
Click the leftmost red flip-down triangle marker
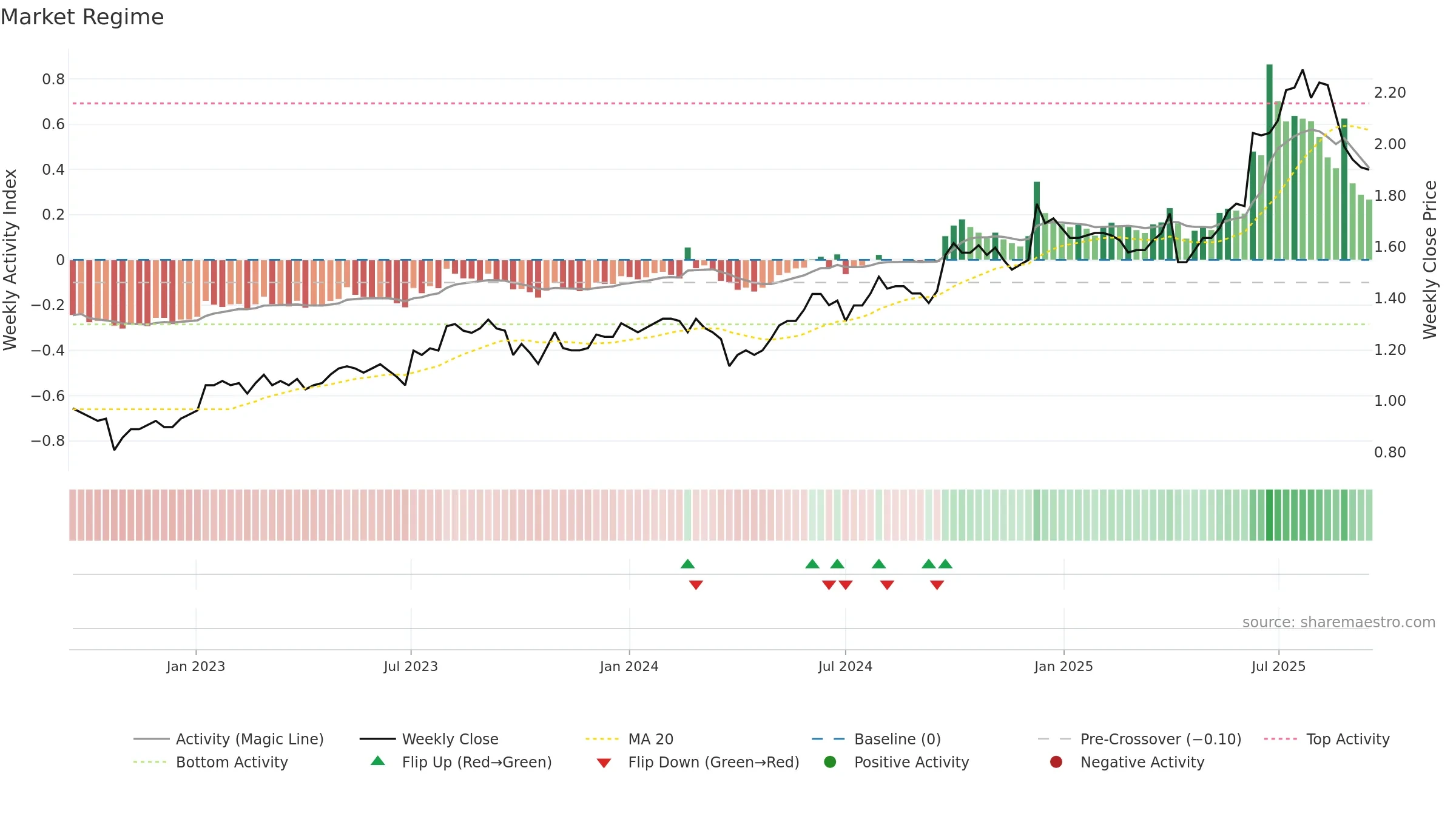pos(696,585)
